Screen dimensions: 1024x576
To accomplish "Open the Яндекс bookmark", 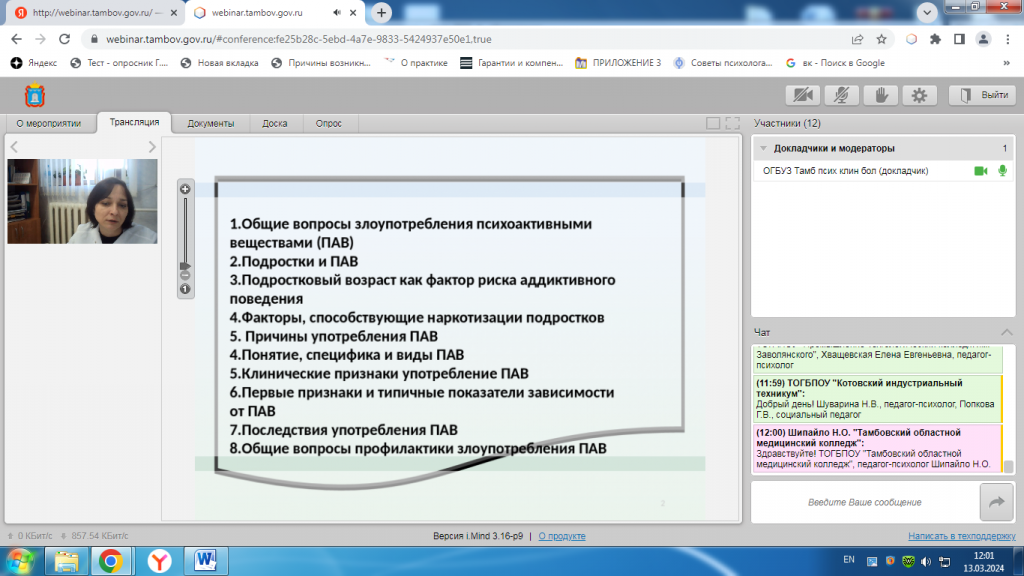I will point(34,63).
